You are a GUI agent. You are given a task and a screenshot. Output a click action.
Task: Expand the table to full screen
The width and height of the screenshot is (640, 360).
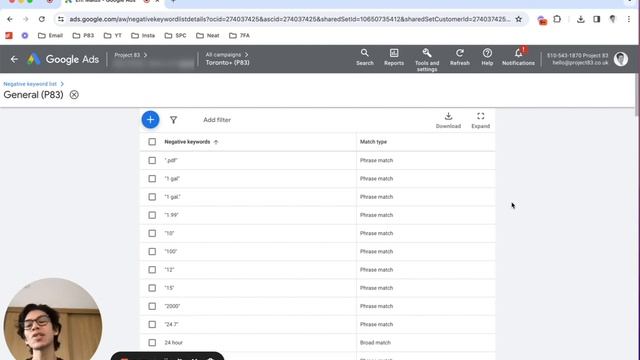click(x=480, y=120)
